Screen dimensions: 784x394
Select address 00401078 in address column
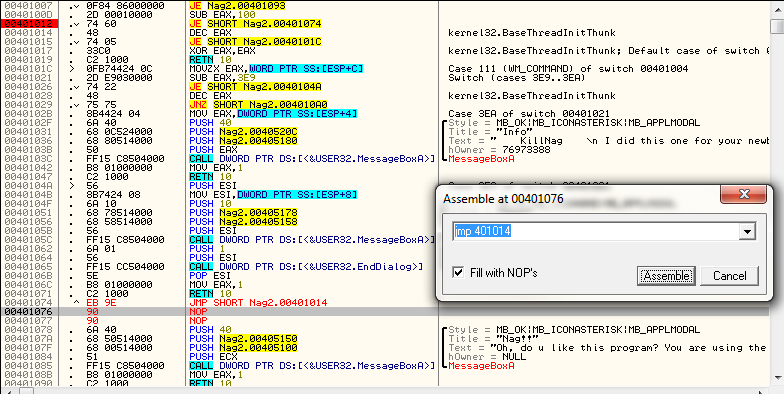coord(28,330)
